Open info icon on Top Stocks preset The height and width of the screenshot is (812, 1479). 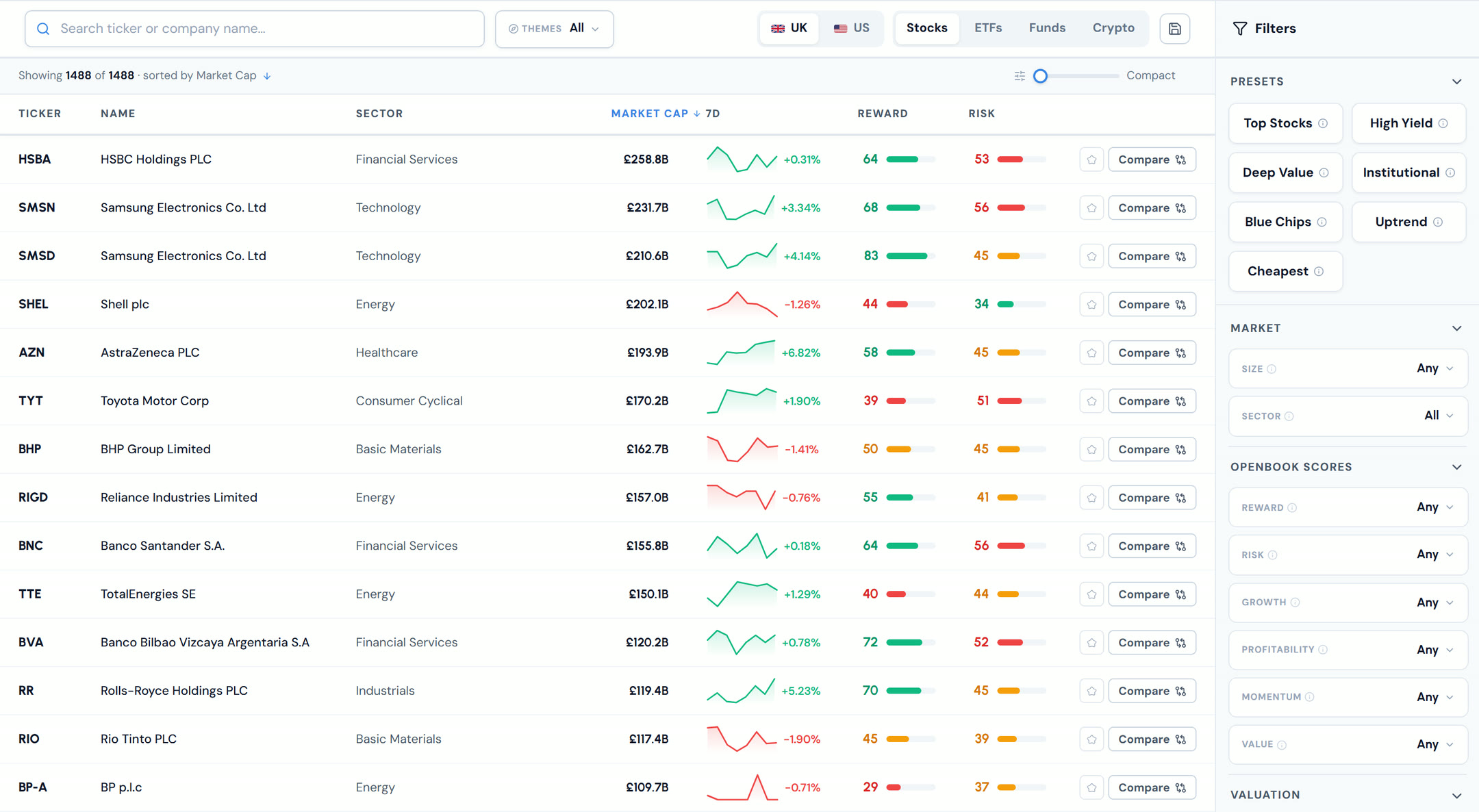click(x=1323, y=123)
